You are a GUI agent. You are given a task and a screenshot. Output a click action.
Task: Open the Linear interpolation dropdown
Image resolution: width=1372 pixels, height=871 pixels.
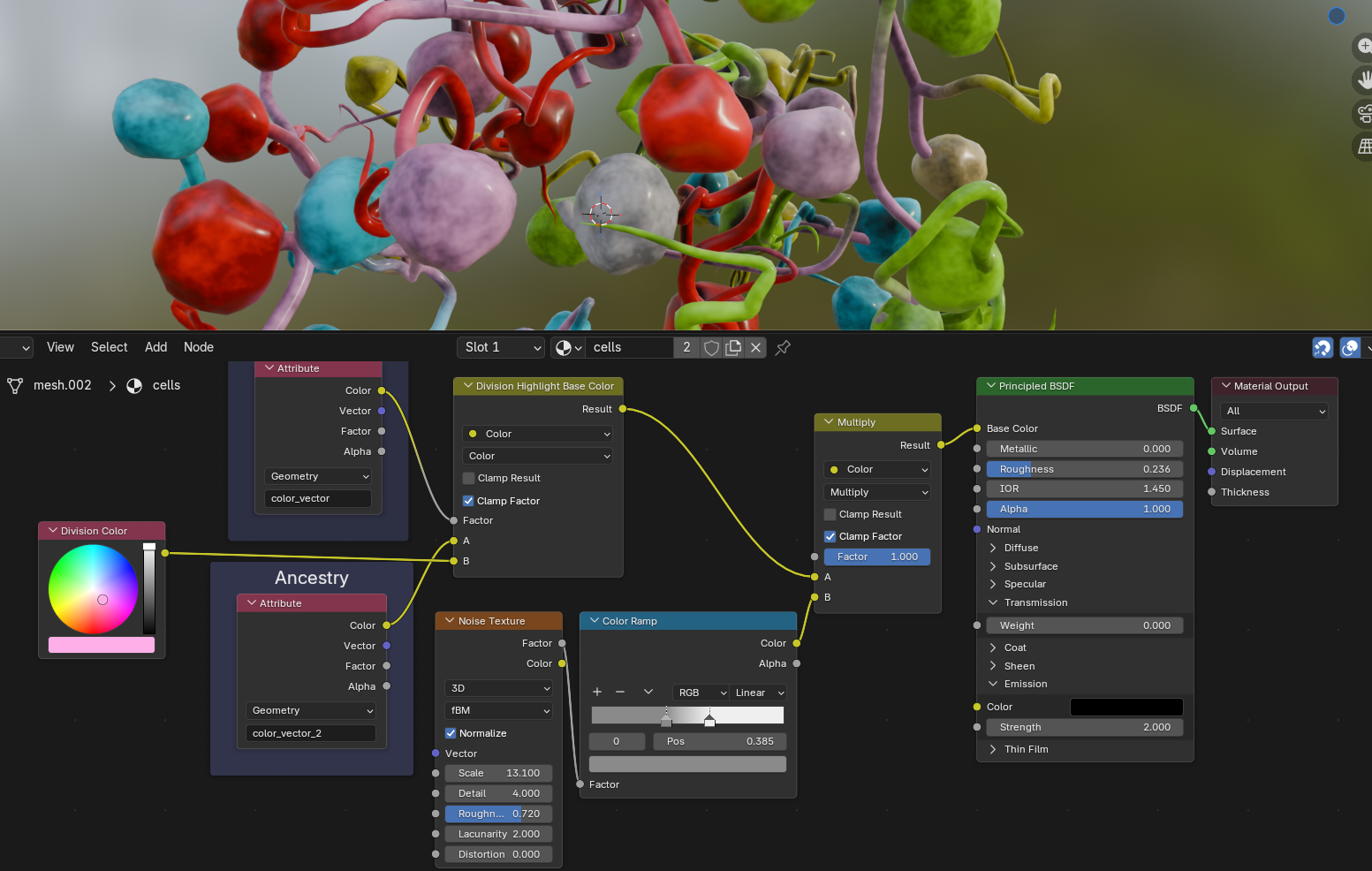[759, 693]
